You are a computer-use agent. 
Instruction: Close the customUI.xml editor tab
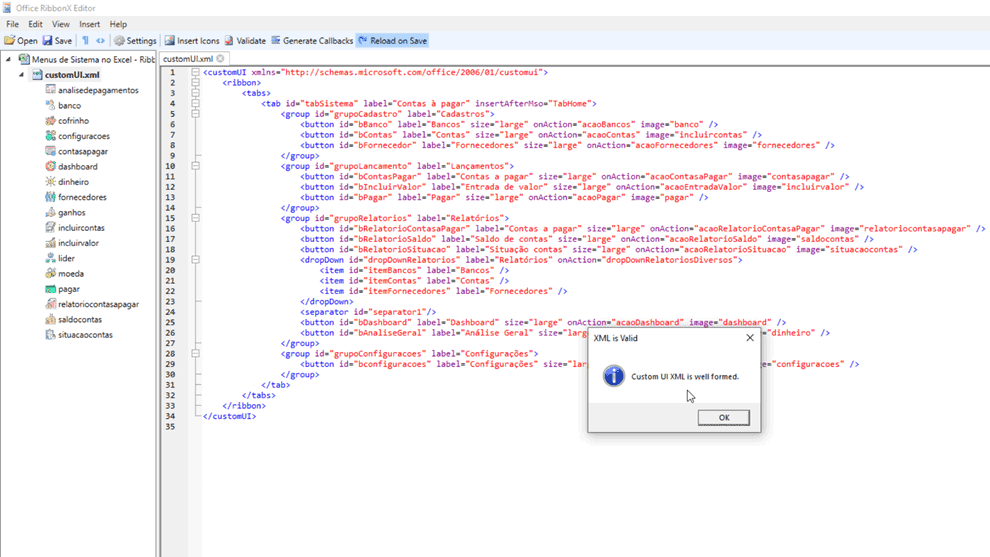[221, 59]
